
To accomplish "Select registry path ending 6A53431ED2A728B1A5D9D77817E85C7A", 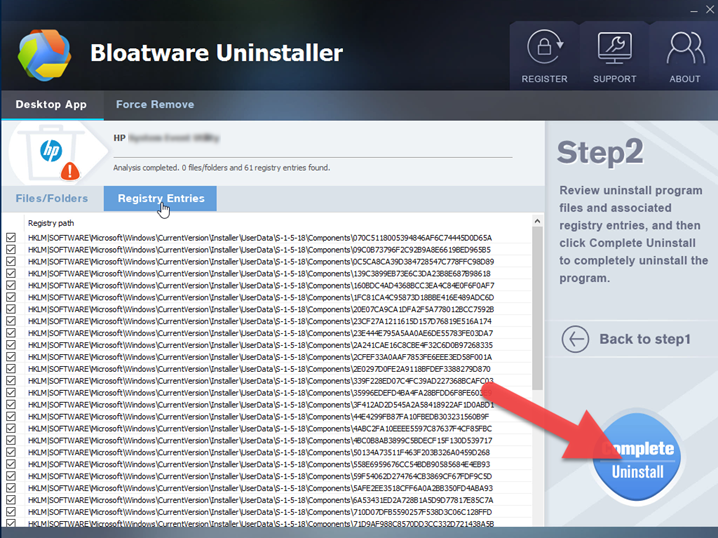I will pos(261,500).
